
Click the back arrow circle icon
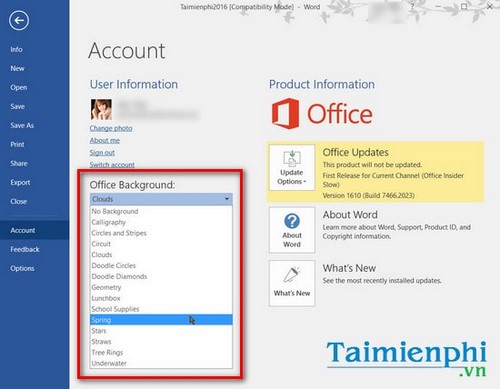pyautogui.click(x=19, y=21)
